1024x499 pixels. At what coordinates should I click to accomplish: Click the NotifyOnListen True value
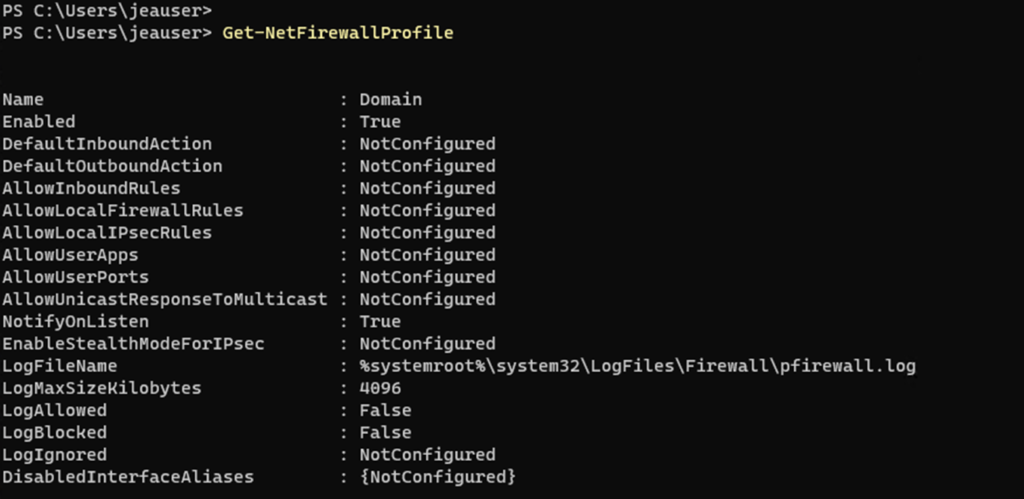[x=380, y=322]
